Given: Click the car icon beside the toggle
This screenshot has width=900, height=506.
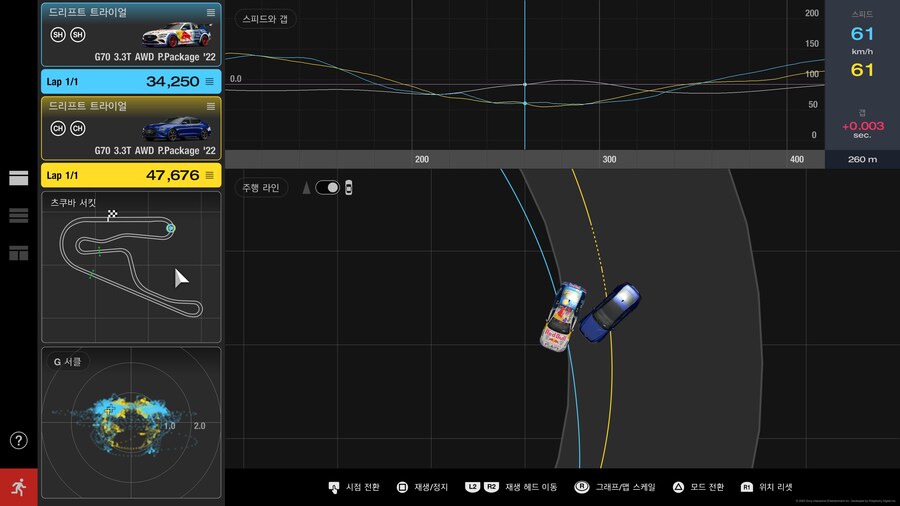Looking at the screenshot, I should 349,187.
